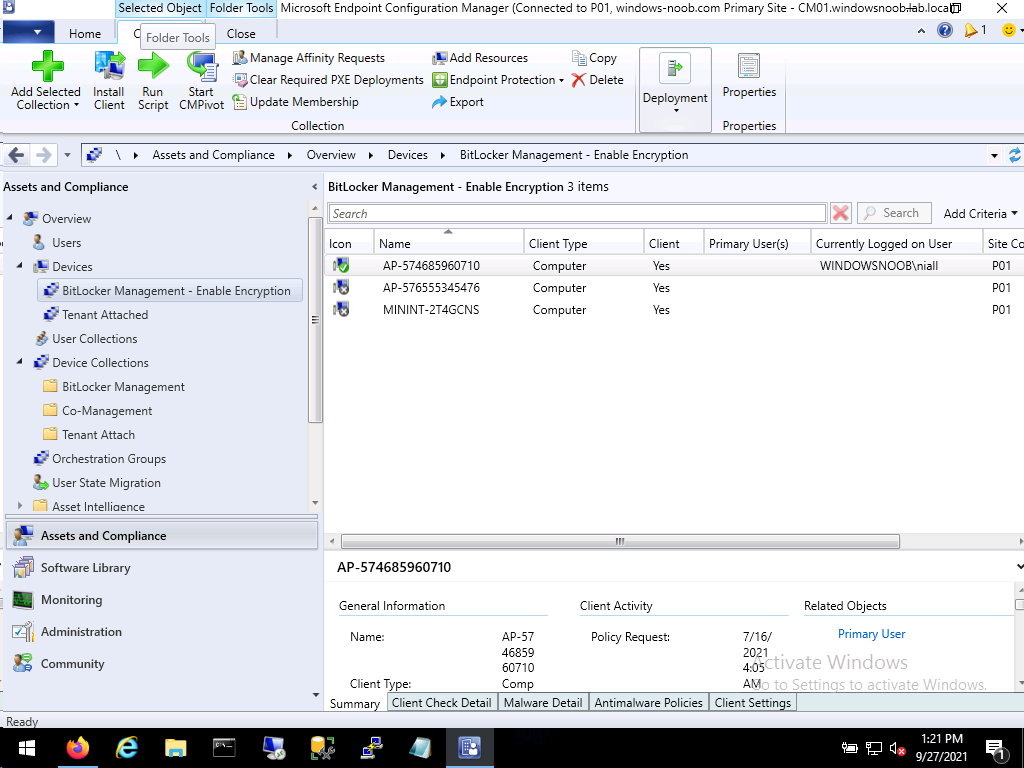Sort the list by Client Type column header
This screenshot has height=768, width=1024.
tap(583, 243)
